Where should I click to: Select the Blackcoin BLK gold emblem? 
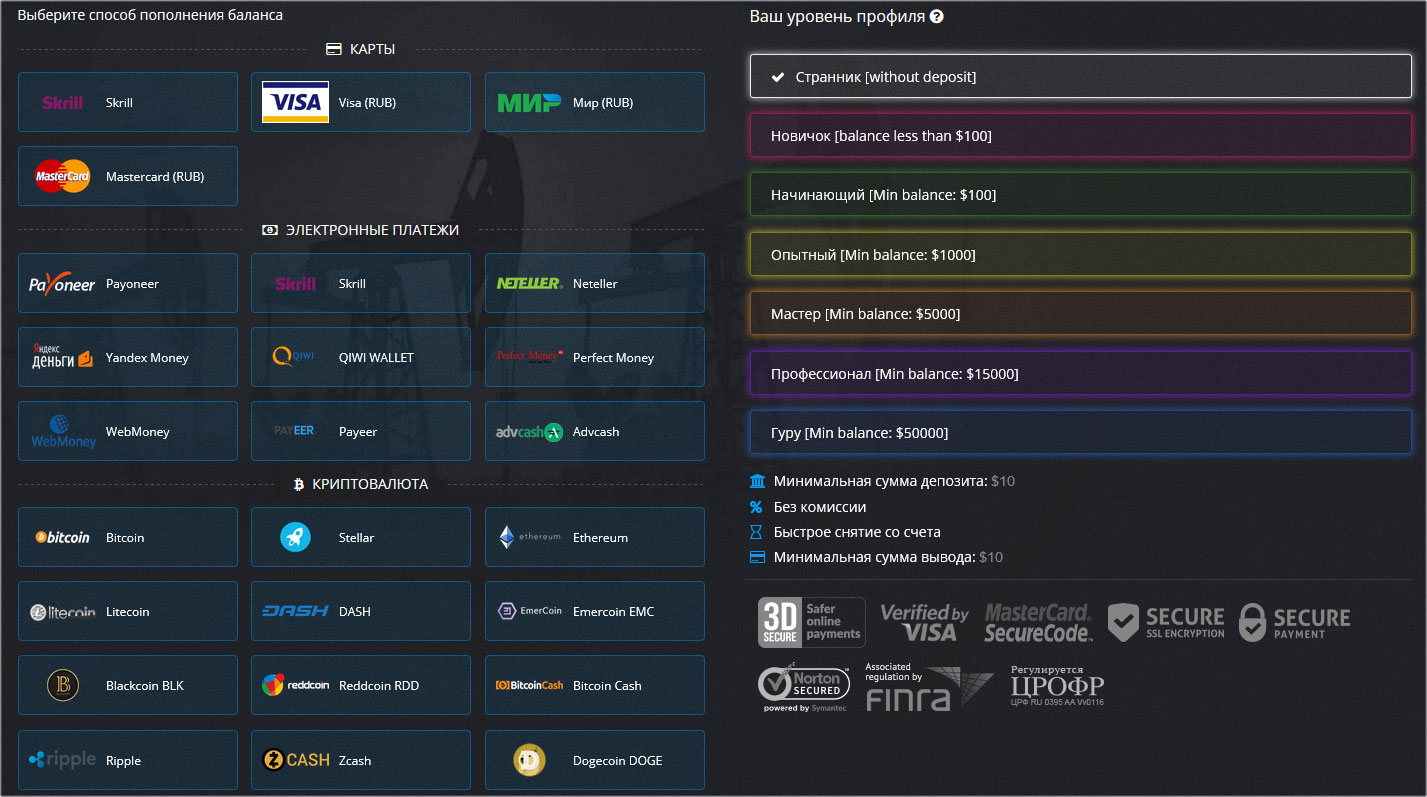pyautogui.click(x=62, y=685)
